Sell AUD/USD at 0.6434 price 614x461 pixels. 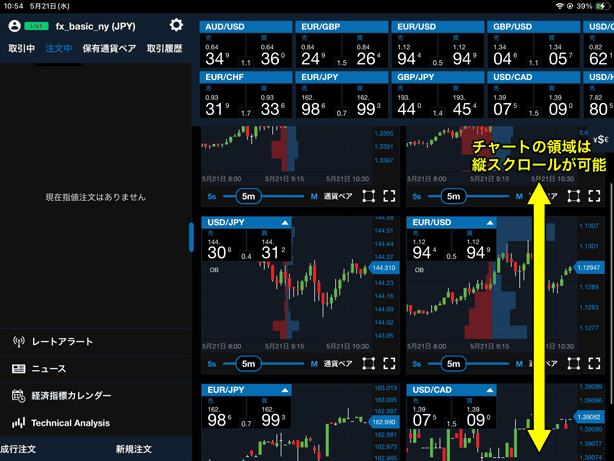click(222, 51)
